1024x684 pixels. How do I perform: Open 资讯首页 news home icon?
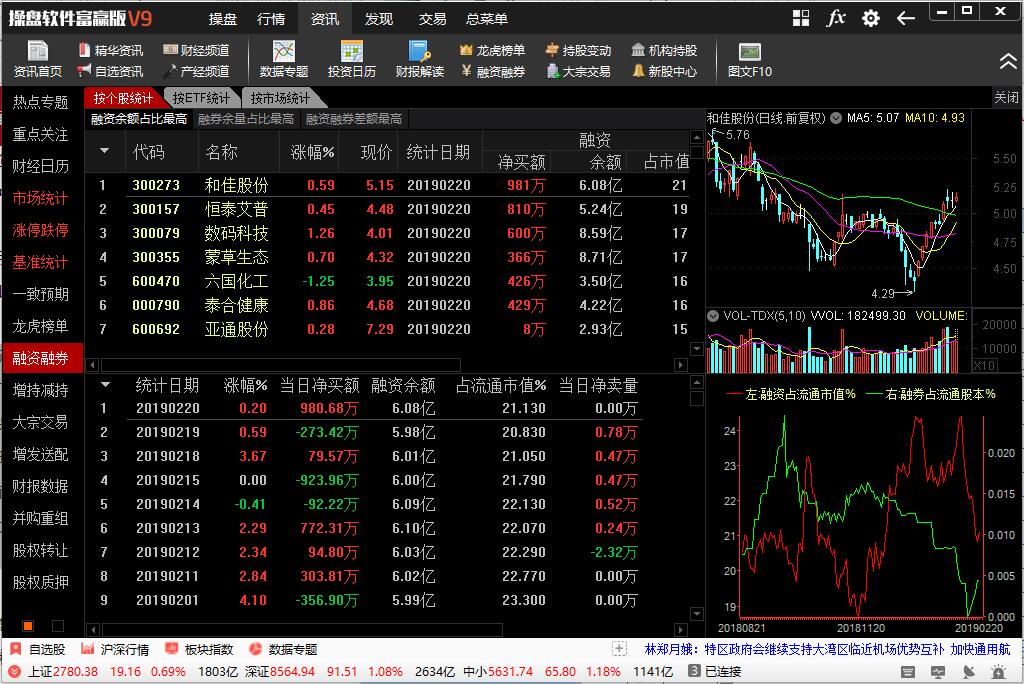37,59
